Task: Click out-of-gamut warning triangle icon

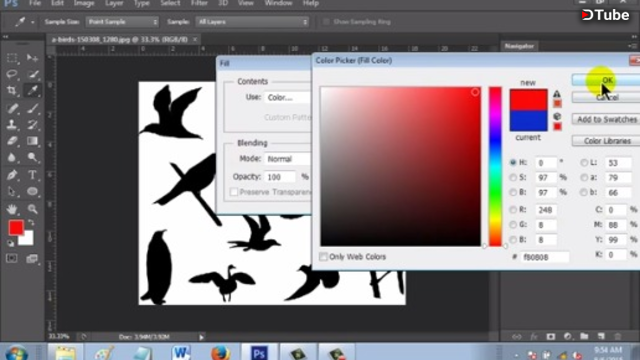Action: pos(557,94)
